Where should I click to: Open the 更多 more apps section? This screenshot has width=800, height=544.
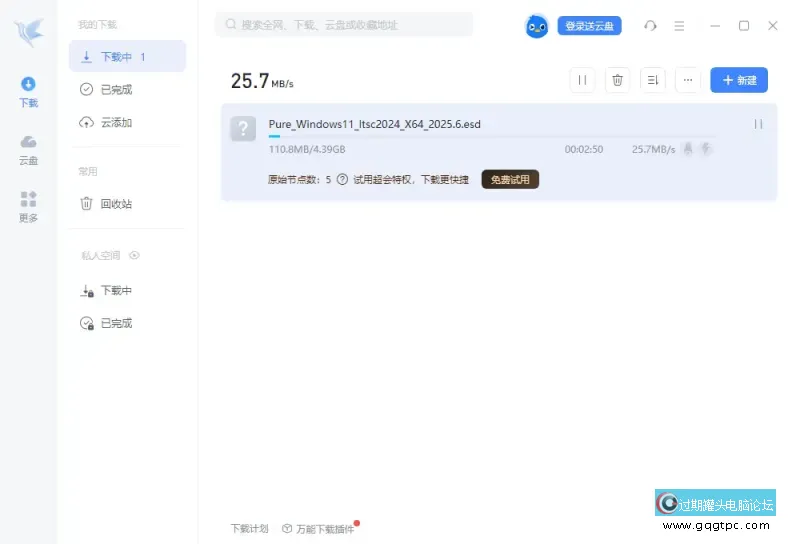coord(29,207)
